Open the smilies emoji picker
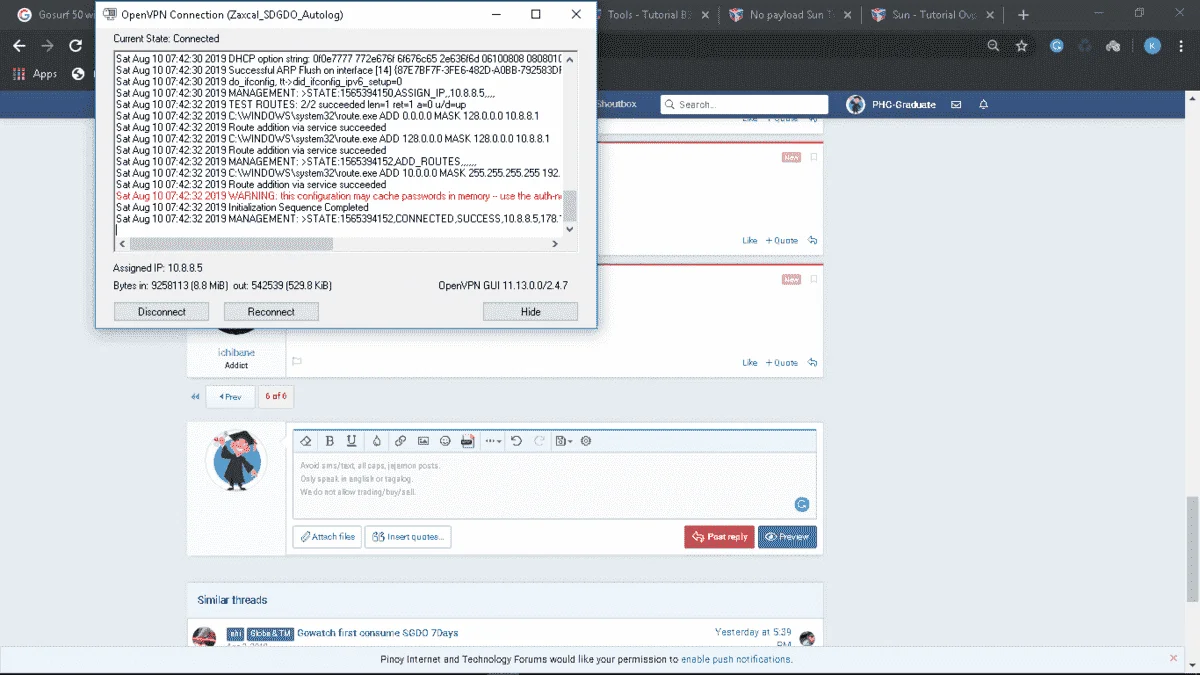Viewport: 1200px width, 675px height. tap(445, 441)
